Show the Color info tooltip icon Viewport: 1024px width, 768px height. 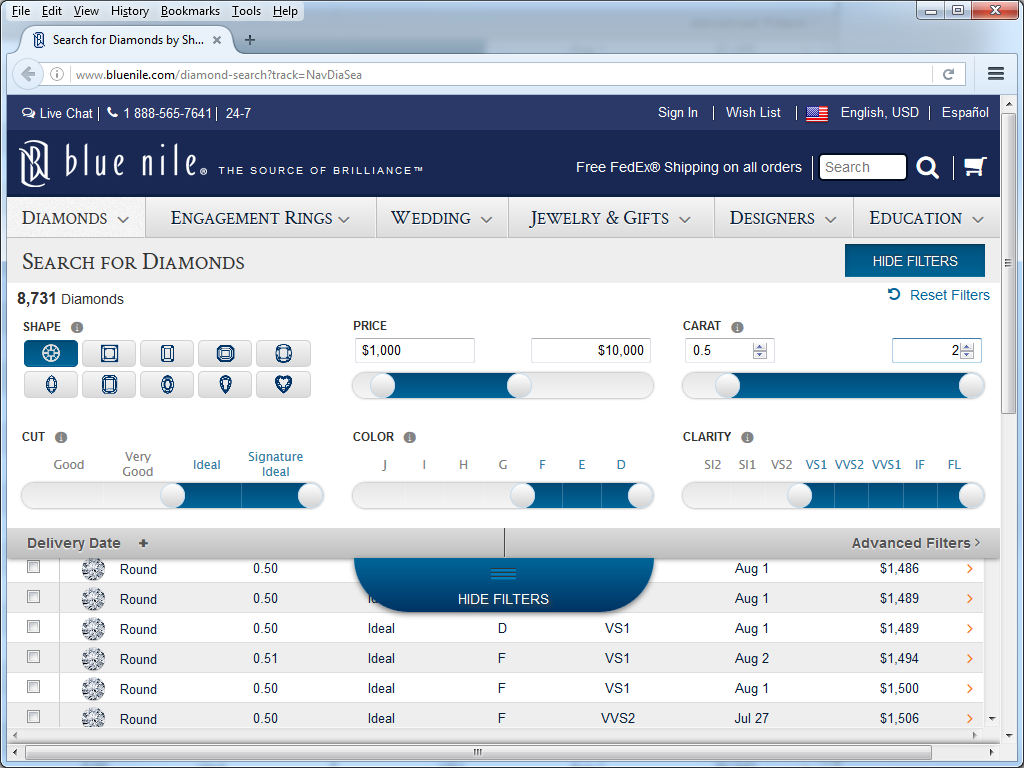(x=409, y=438)
